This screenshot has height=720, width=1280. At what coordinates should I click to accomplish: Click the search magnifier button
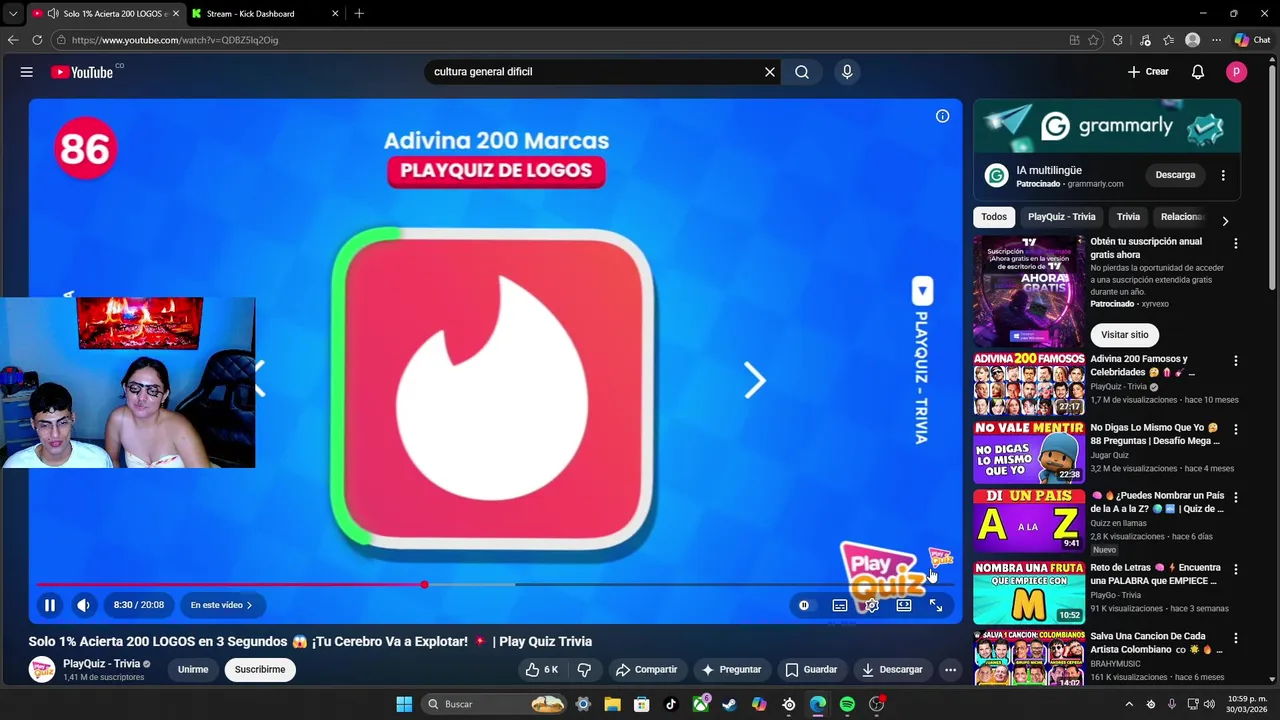[x=802, y=72]
